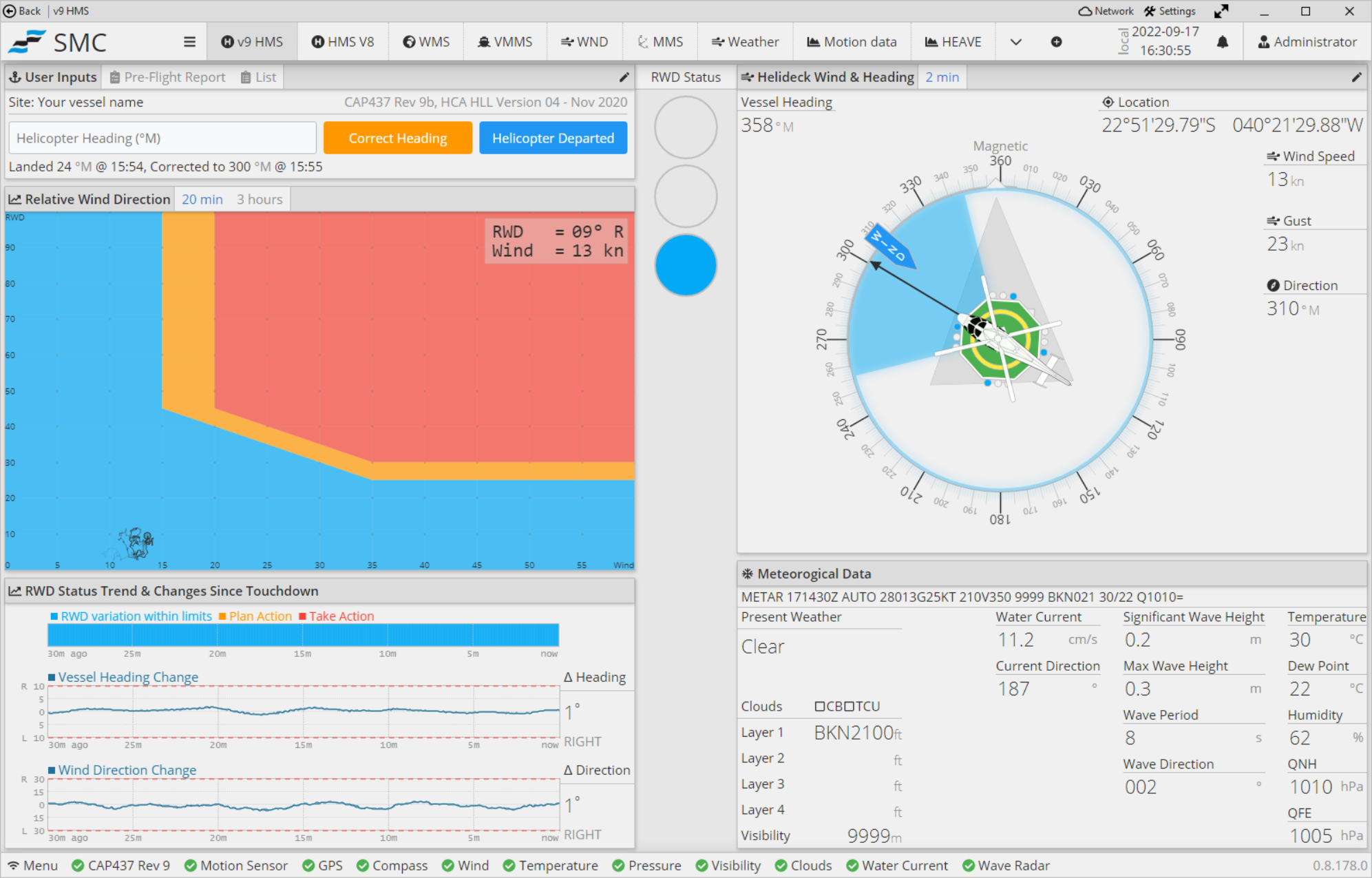Select the 2 min wind heading tab
This screenshot has height=878, width=1372.
942,77
